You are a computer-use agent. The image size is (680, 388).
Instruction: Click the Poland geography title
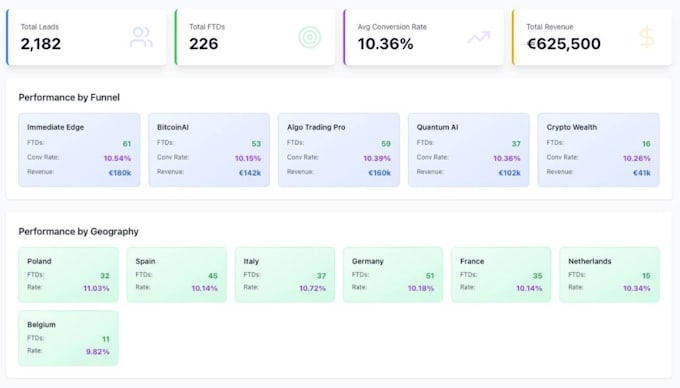tap(39, 261)
